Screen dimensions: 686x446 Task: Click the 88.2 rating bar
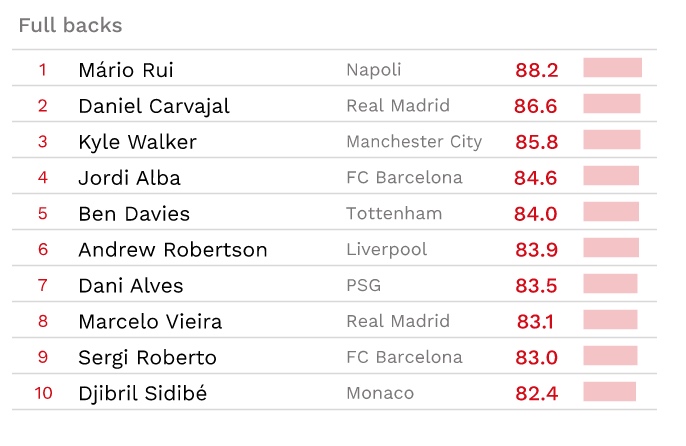pos(612,68)
